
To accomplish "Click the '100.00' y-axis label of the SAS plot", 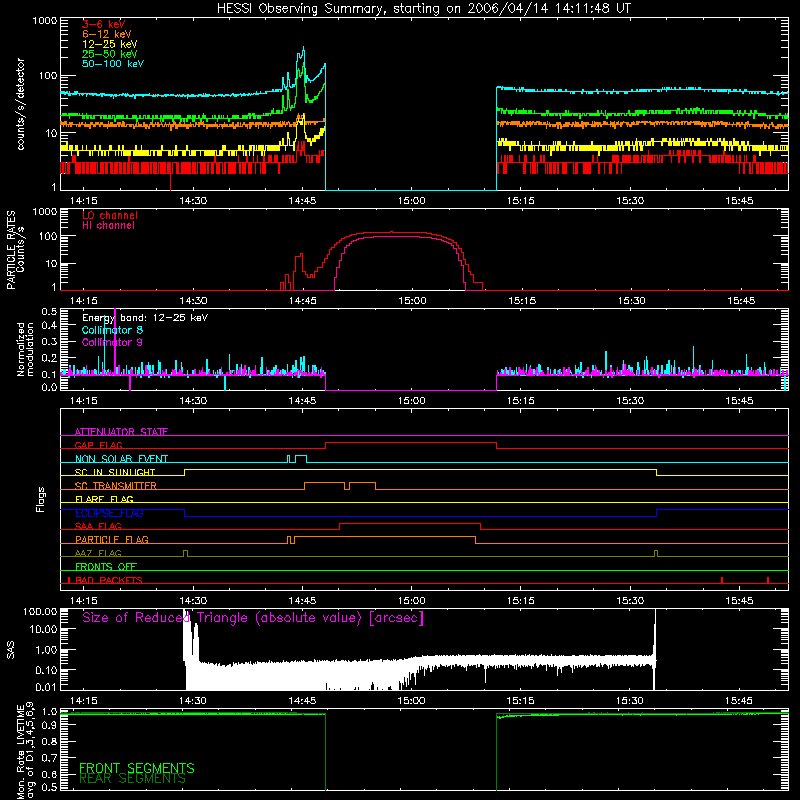I will [40, 611].
